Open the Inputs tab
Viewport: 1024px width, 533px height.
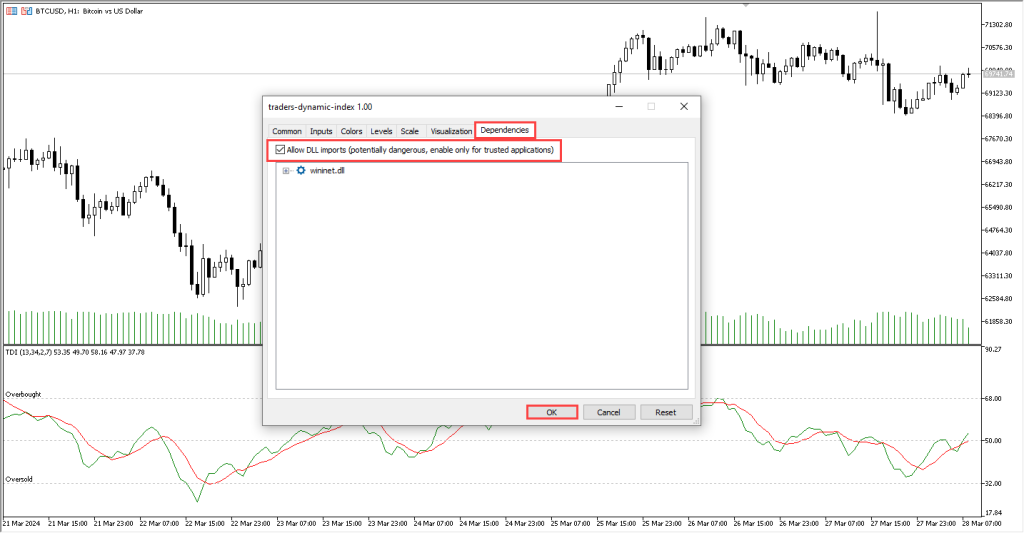(321, 131)
